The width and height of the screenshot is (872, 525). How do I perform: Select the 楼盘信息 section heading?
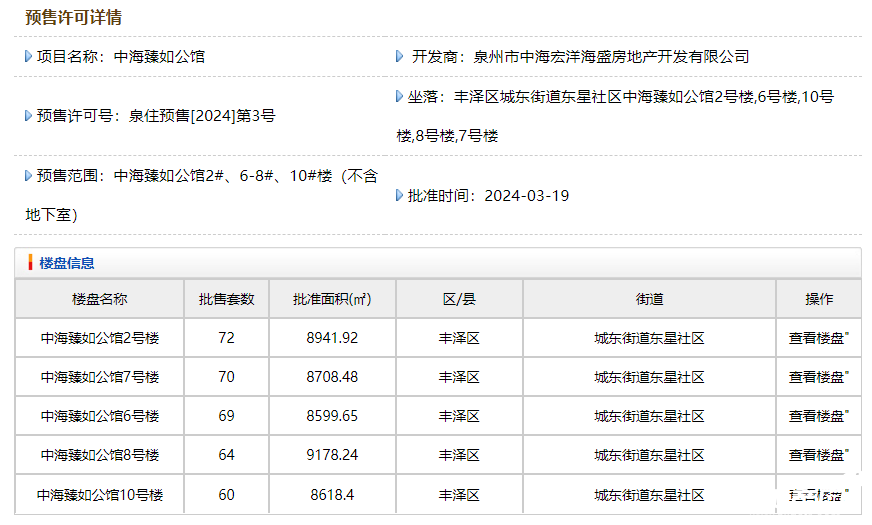pos(67,263)
